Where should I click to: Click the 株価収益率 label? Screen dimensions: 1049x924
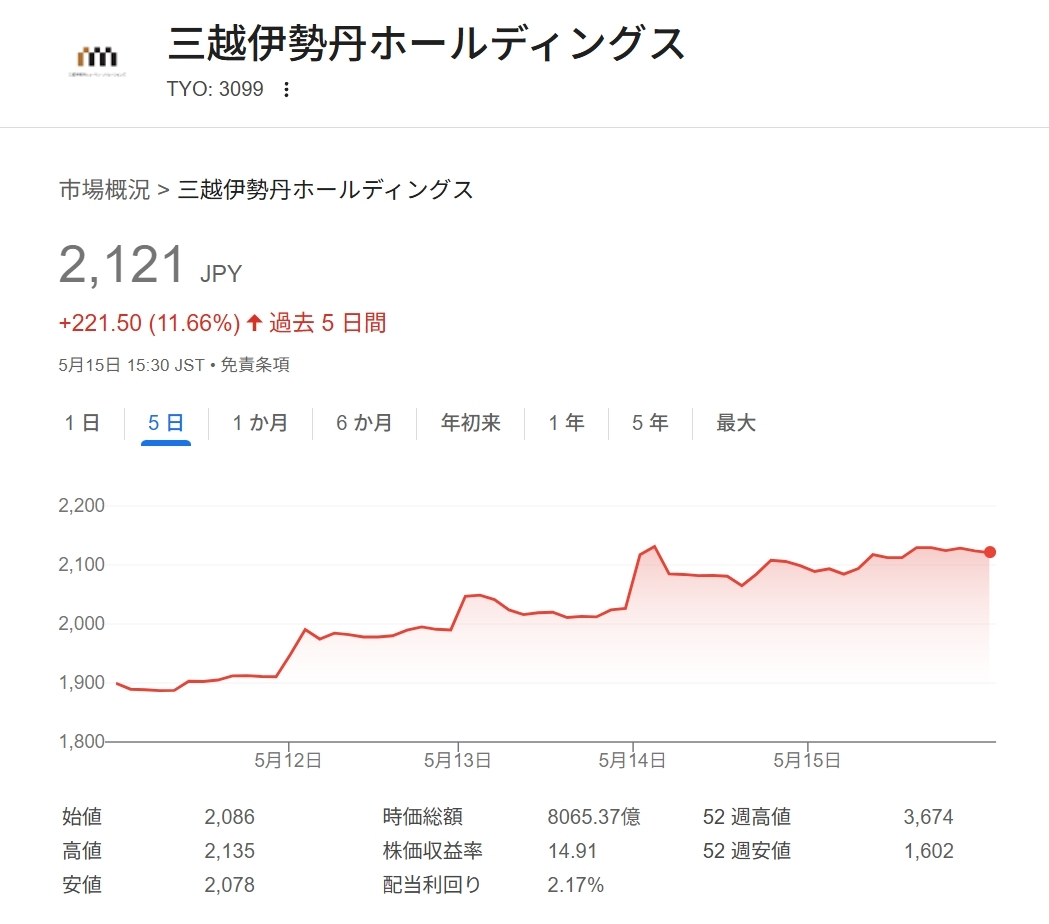[x=433, y=851]
